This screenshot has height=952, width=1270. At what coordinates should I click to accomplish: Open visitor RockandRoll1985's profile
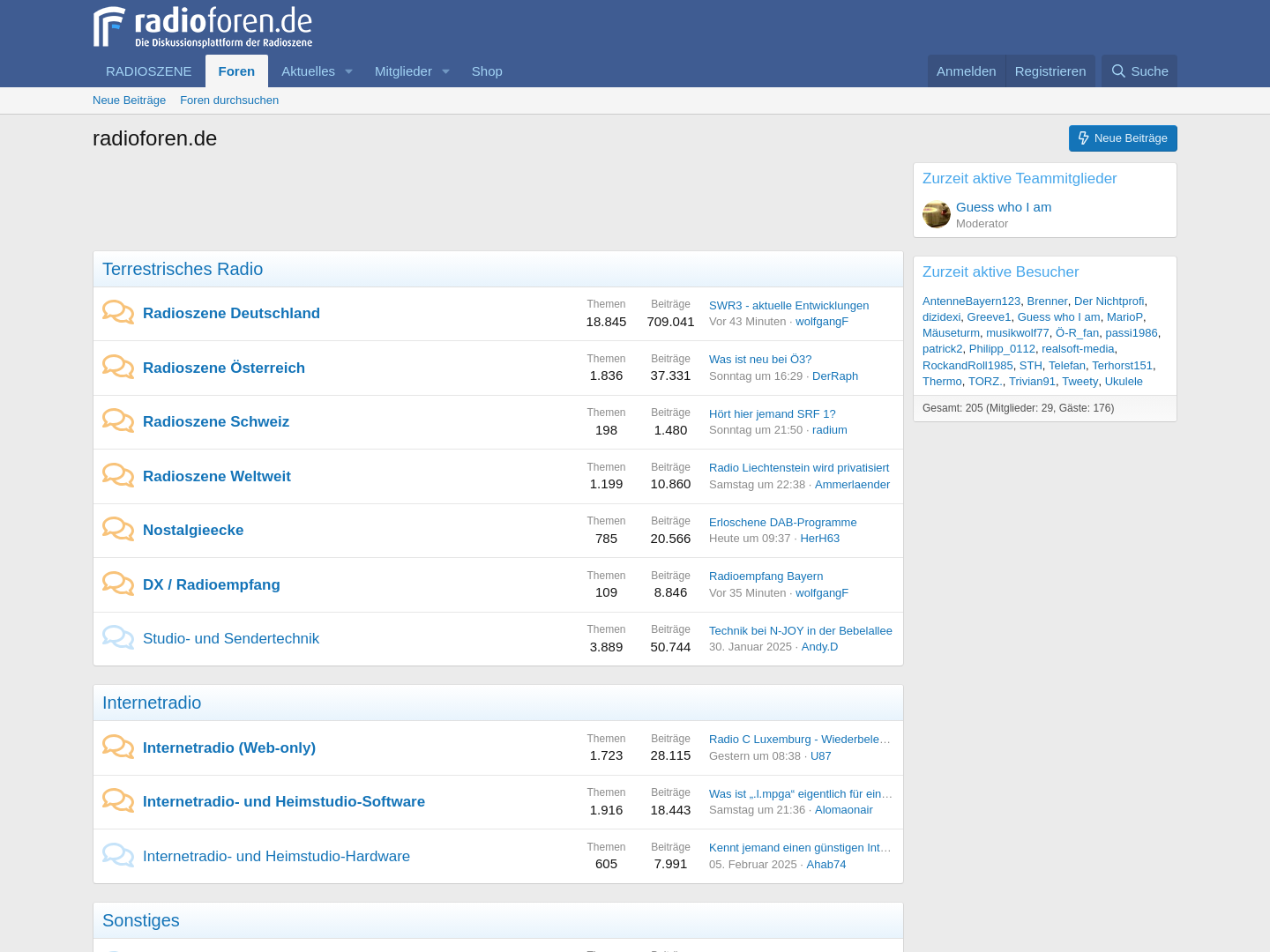[x=967, y=365]
